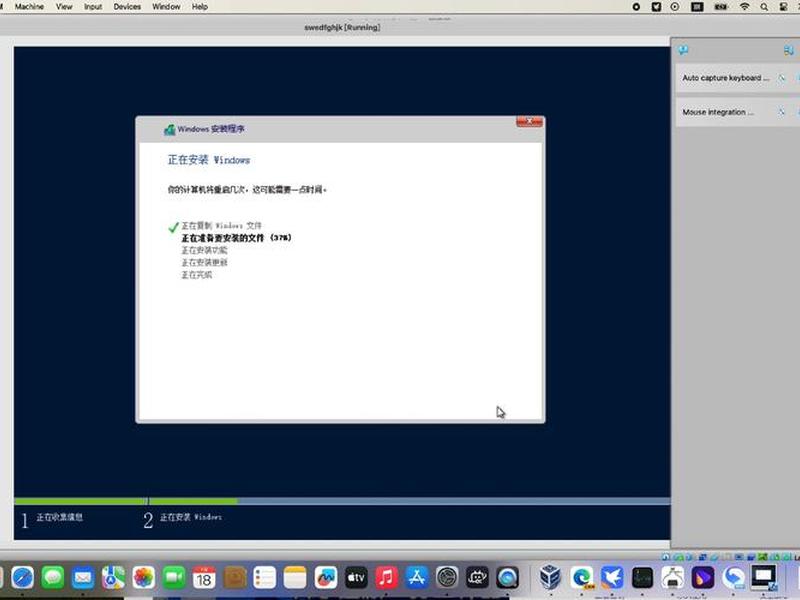Dismiss the Mouse integration notification icon
Screen dimensions: 800x600
(x=781, y=112)
